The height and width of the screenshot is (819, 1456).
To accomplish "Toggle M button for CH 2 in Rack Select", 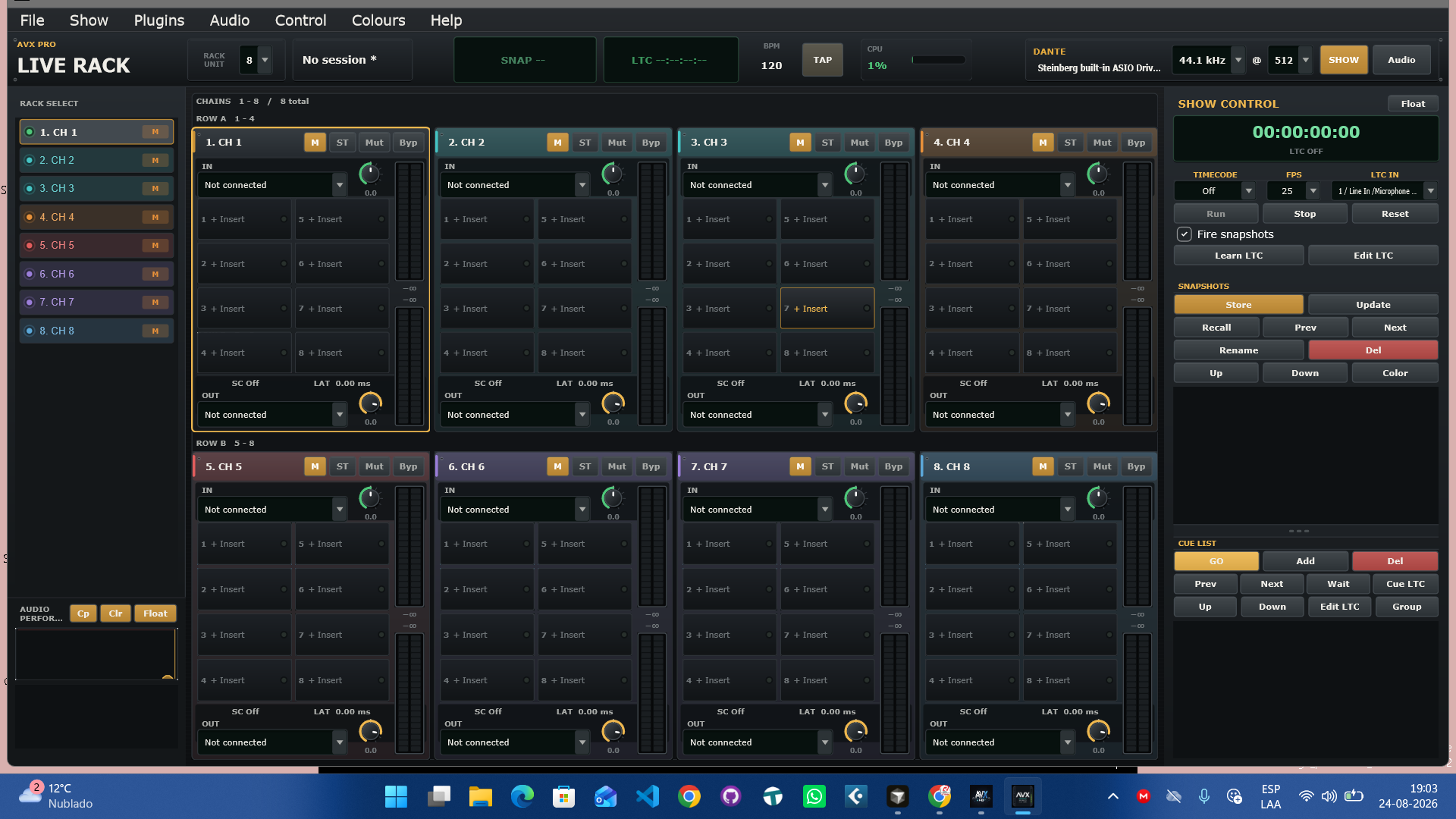I will 155,161.
